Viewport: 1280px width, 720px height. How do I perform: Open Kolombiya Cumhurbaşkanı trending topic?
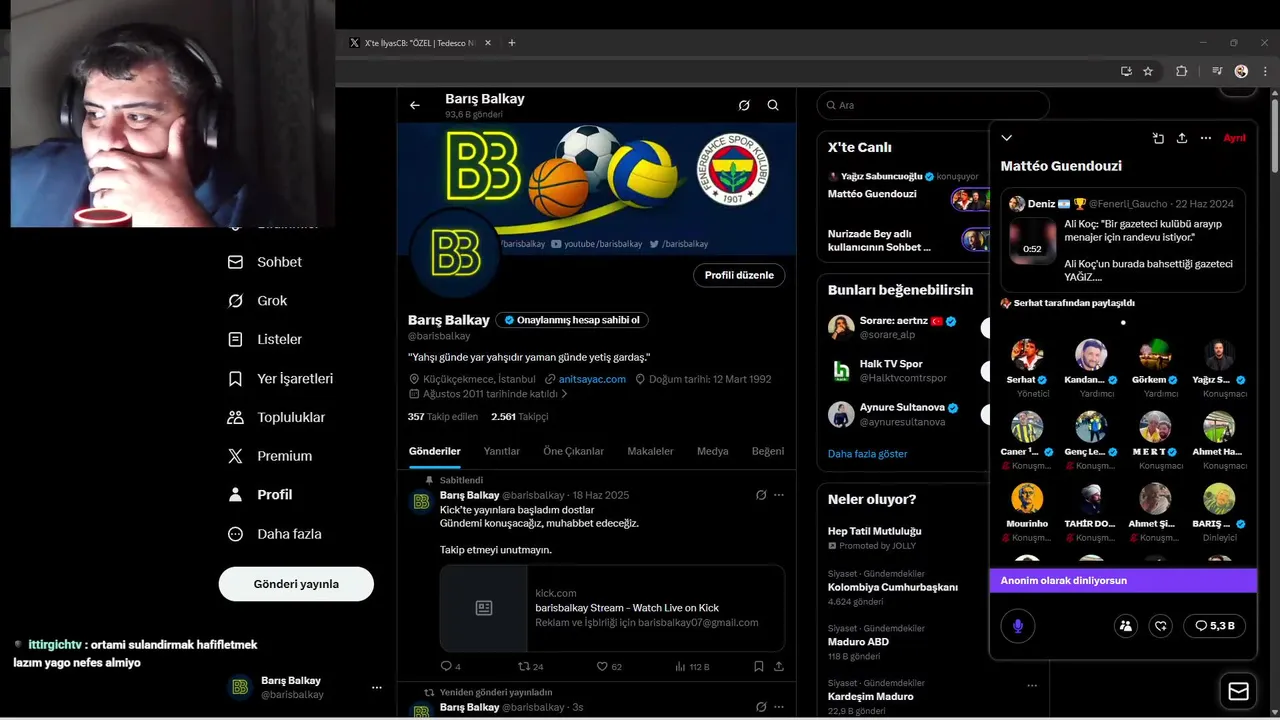pyautogui.click(x=893, y=587)
